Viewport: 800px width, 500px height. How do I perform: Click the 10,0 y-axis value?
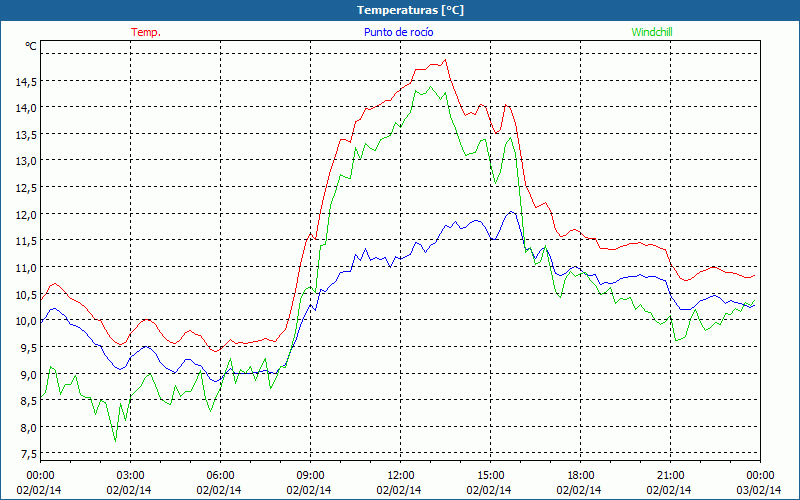tap(26, 321)
